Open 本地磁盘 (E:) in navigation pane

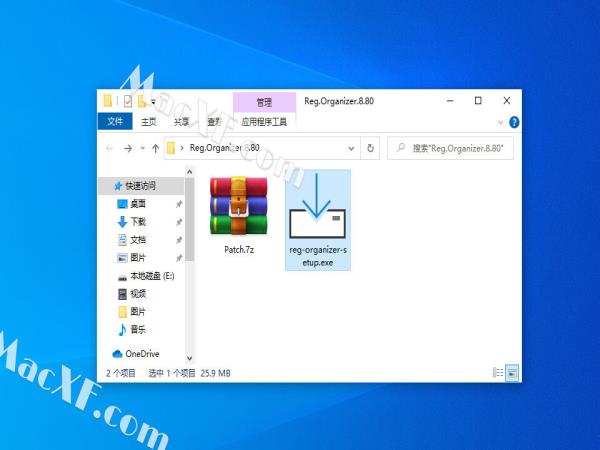coord(152,276)
